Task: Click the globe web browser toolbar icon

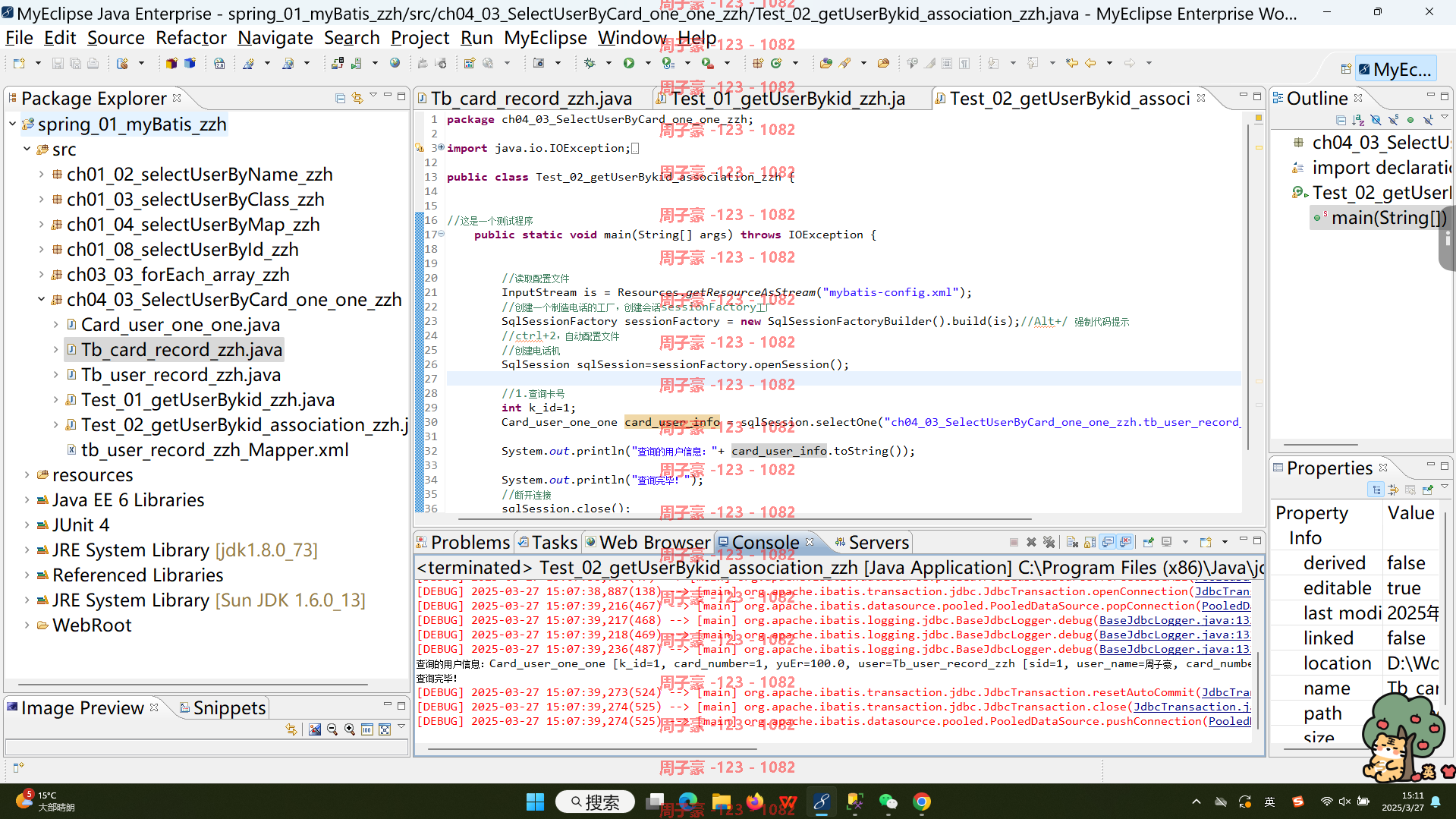Action: pyautogui.click(x=395, y=64)
